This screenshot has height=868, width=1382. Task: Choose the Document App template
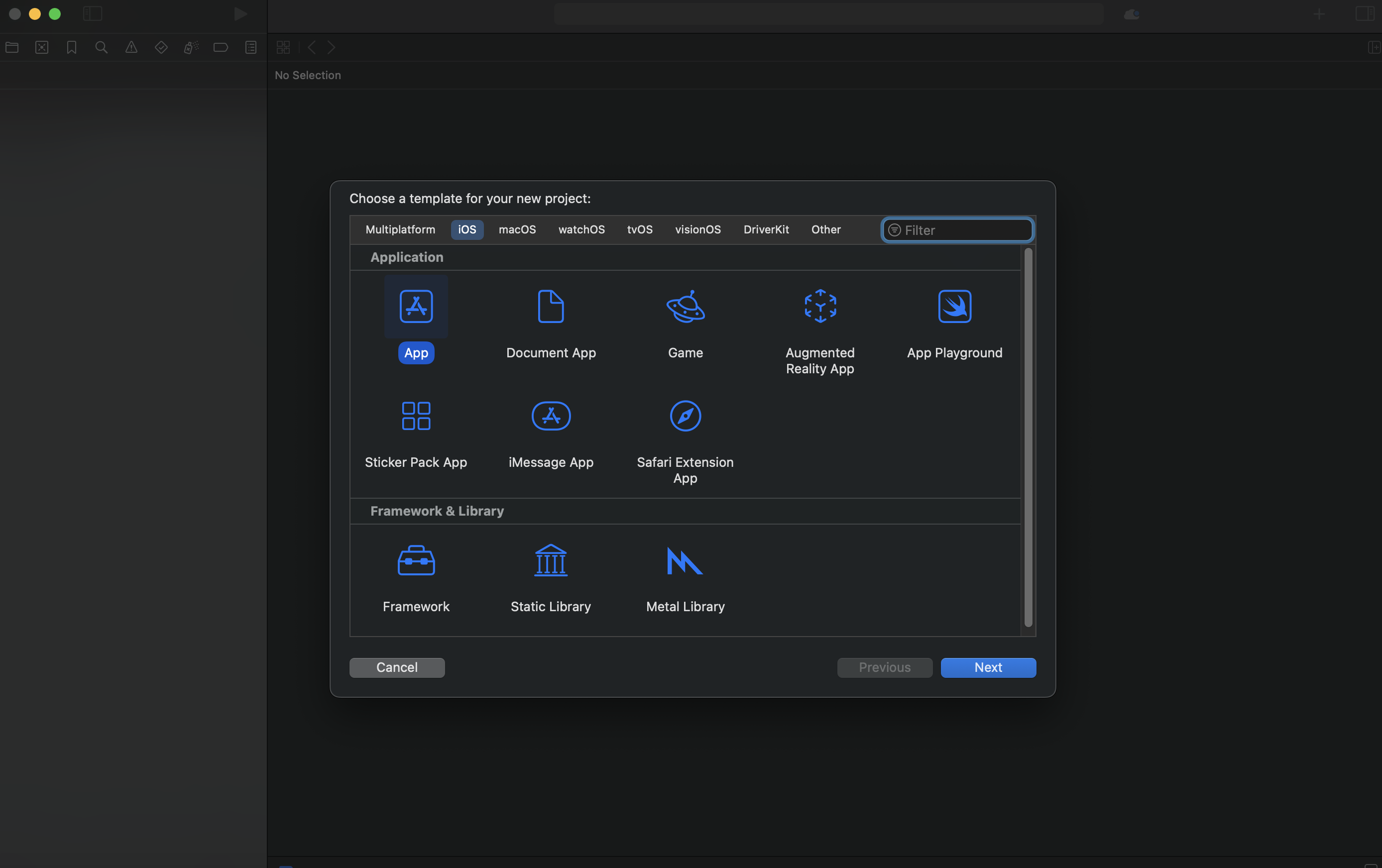[551, 307]
